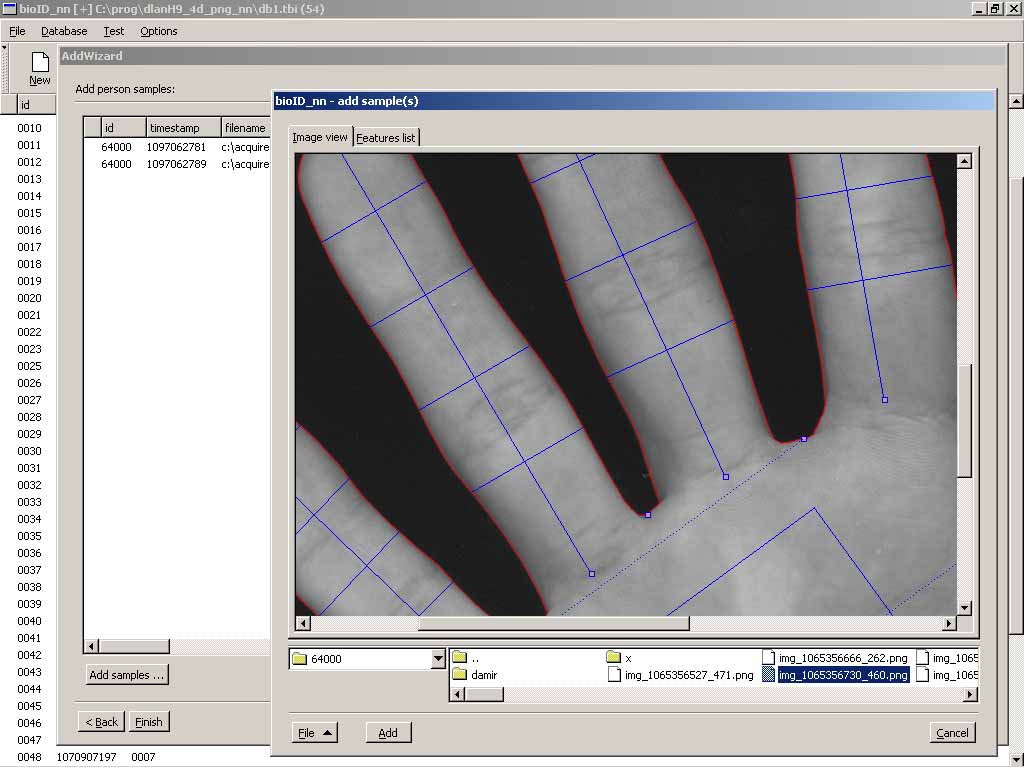Click Cancel in add sample dialog
Screen dimensions: 1024x768
click(952, 733)
